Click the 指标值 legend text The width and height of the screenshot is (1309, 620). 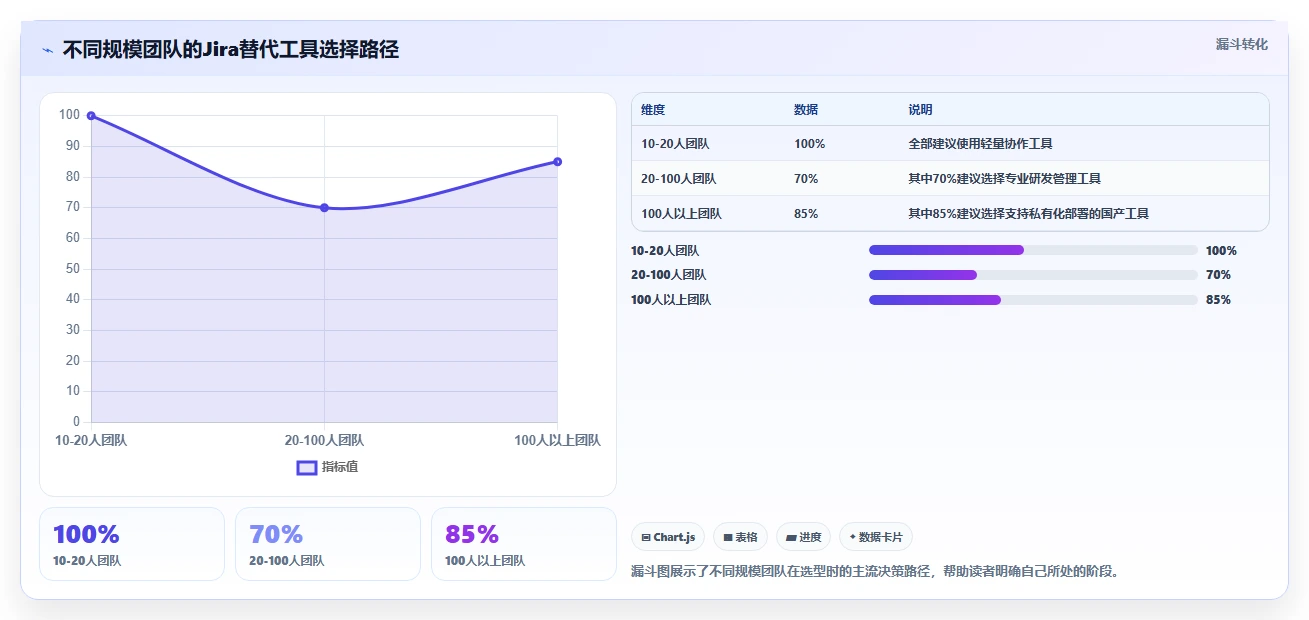(x=340, y=467)
